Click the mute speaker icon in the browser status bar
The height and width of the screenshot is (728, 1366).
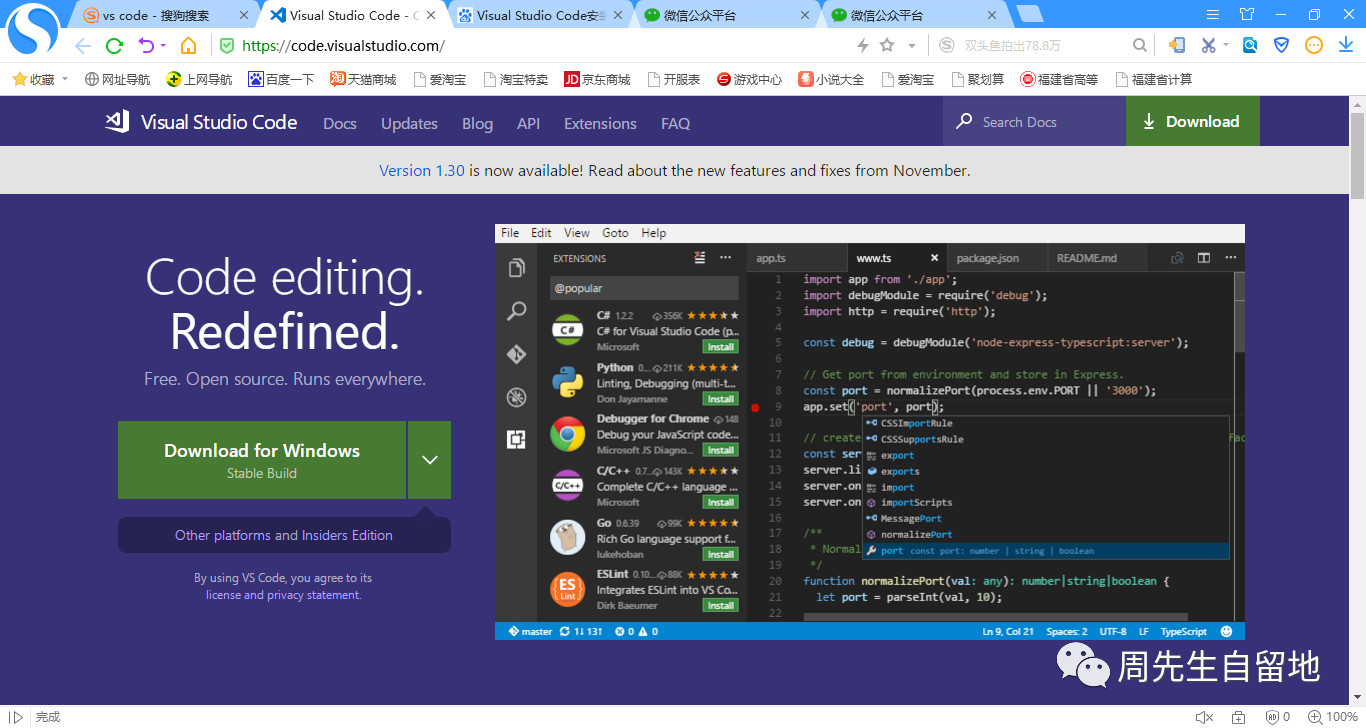[x=1204, y=717]
